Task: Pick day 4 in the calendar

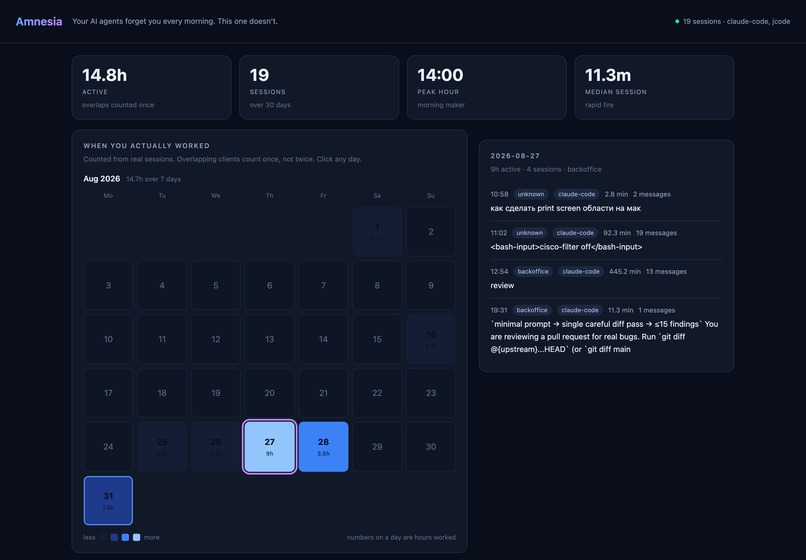Action: pyautogui.click(x=162, y=285)
